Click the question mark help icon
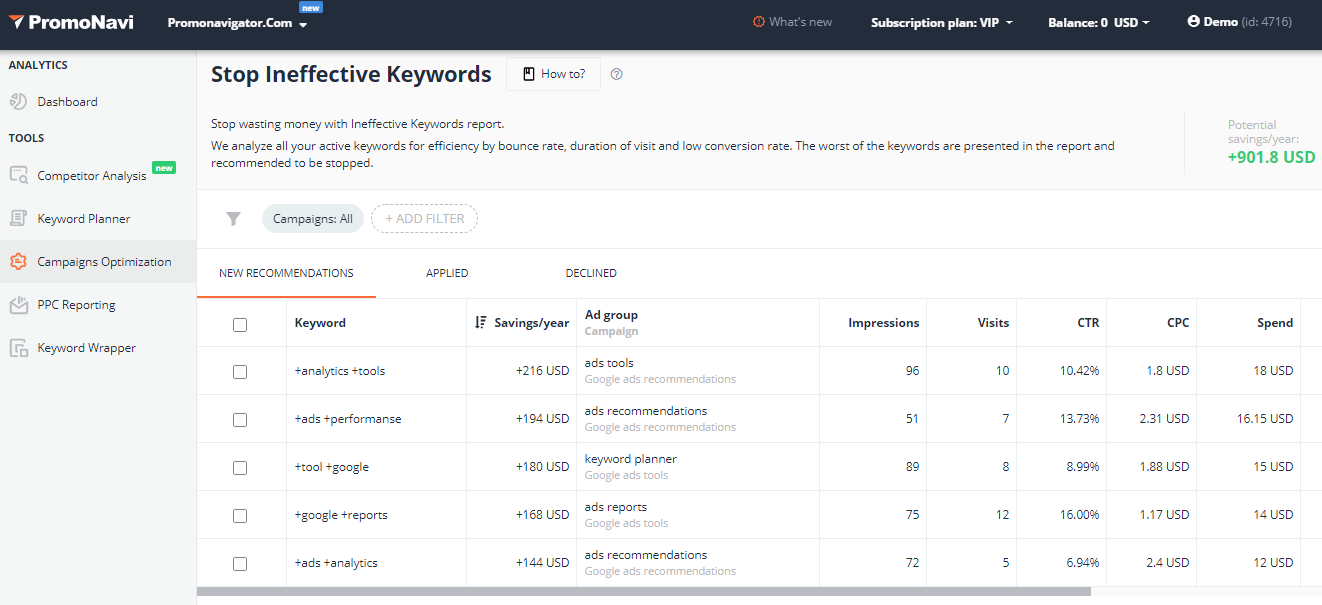The image size is (1322, 605). coord(617,74)
